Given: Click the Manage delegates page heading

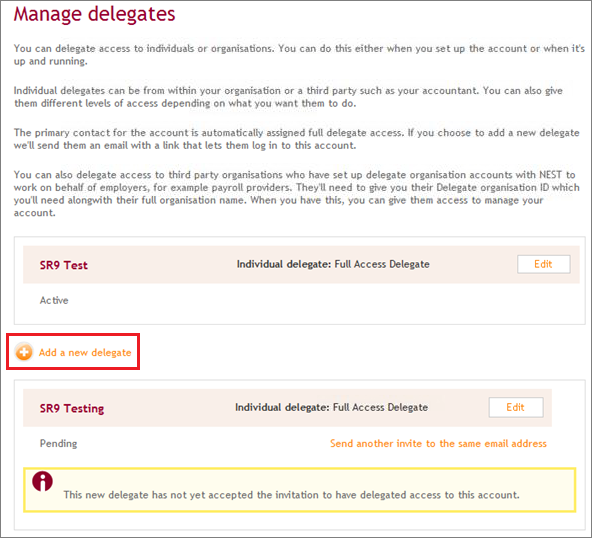Looking at the screenshot, I should [94, 14].
